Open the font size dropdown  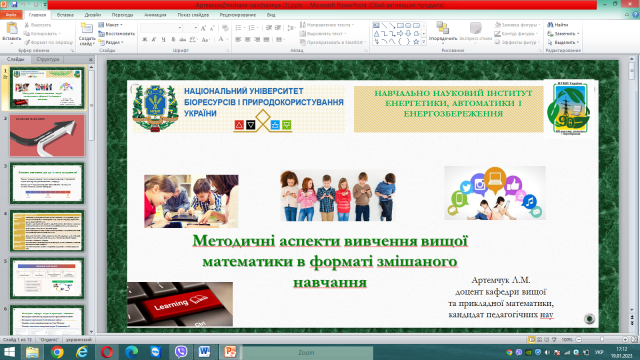coord(196,28)
